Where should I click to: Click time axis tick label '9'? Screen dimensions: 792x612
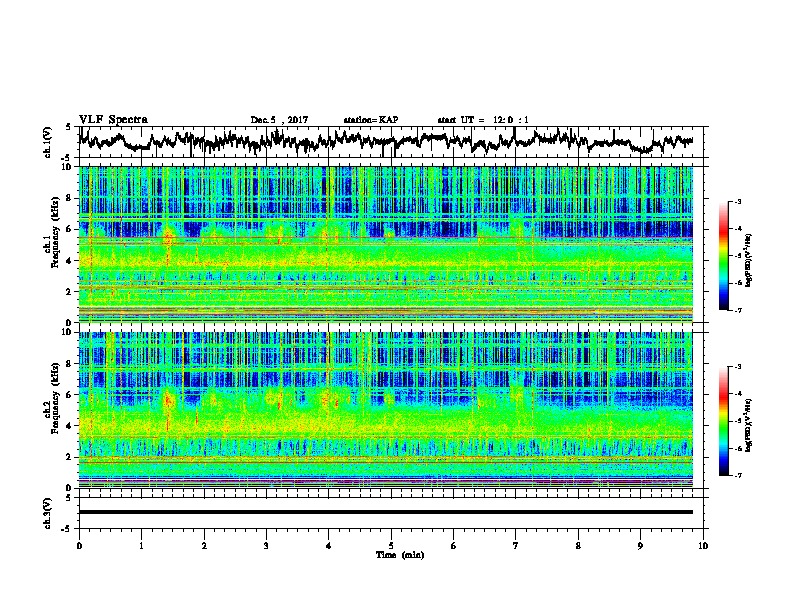(x=640, y=546)
